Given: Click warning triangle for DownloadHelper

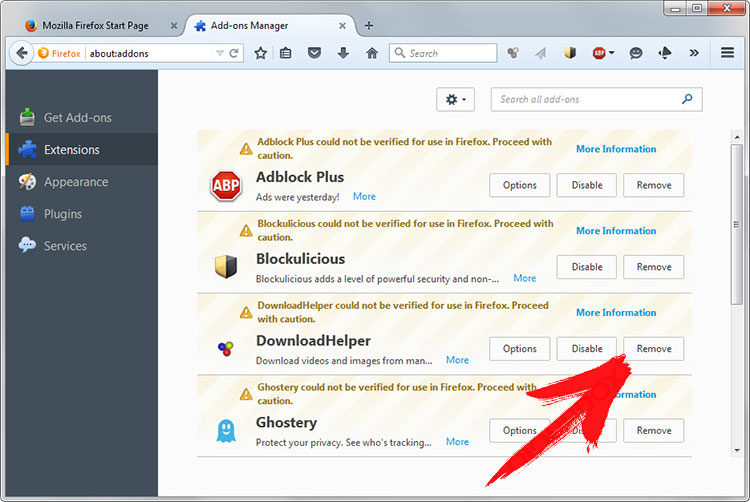Looking at the screenshot, I should [246, 312].
